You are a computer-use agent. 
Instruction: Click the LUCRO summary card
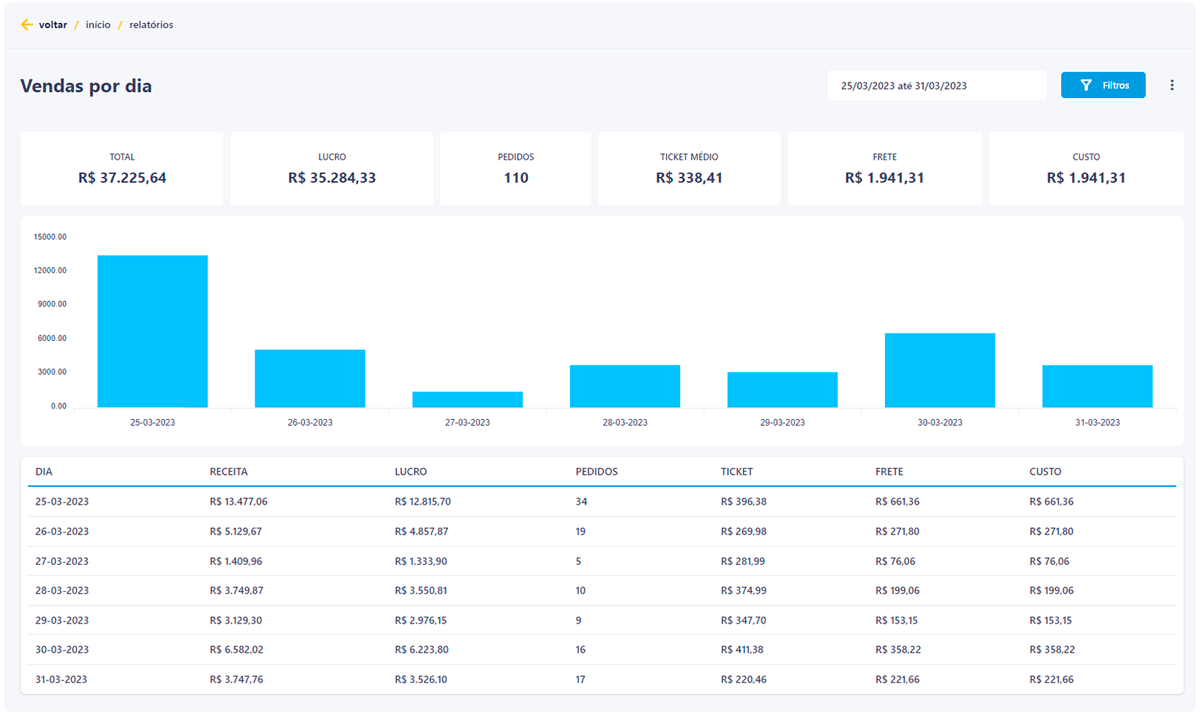coord(331,169)
